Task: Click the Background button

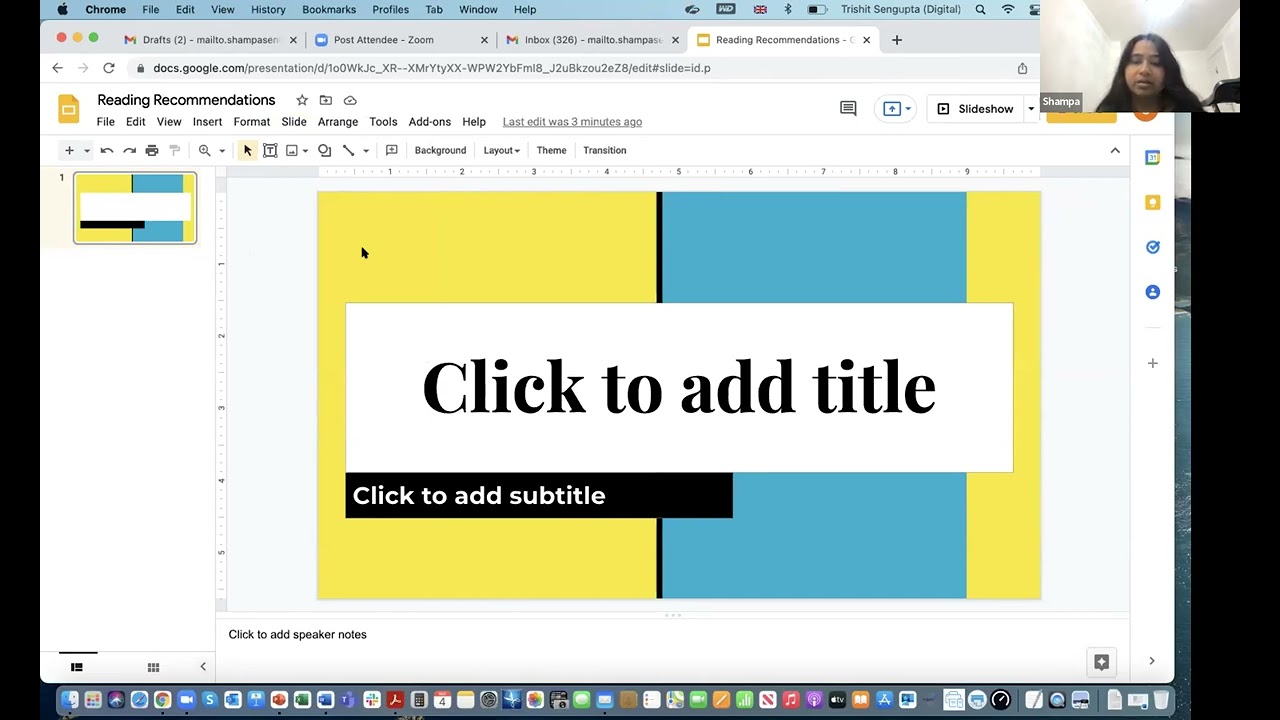Action: tap(440, 150)
